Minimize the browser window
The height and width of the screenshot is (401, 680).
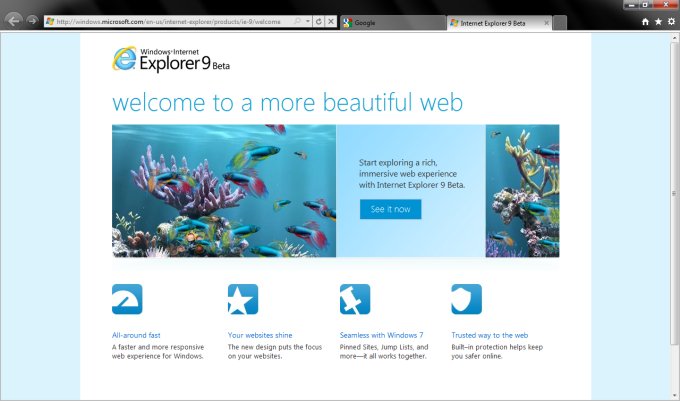(632, 5)
